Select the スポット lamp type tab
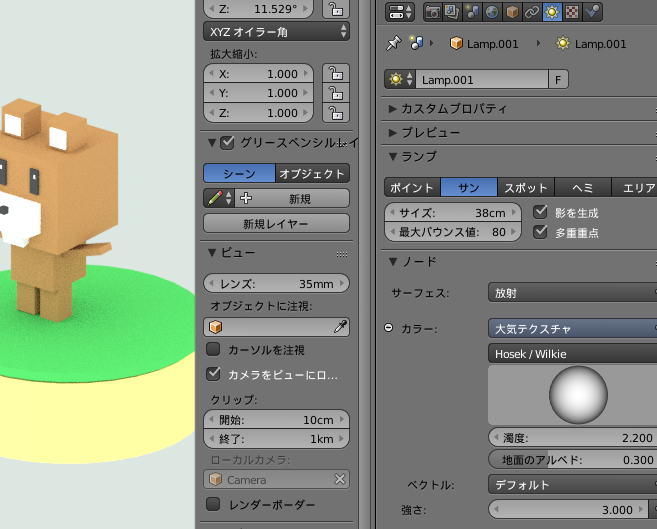 point(526,188)
